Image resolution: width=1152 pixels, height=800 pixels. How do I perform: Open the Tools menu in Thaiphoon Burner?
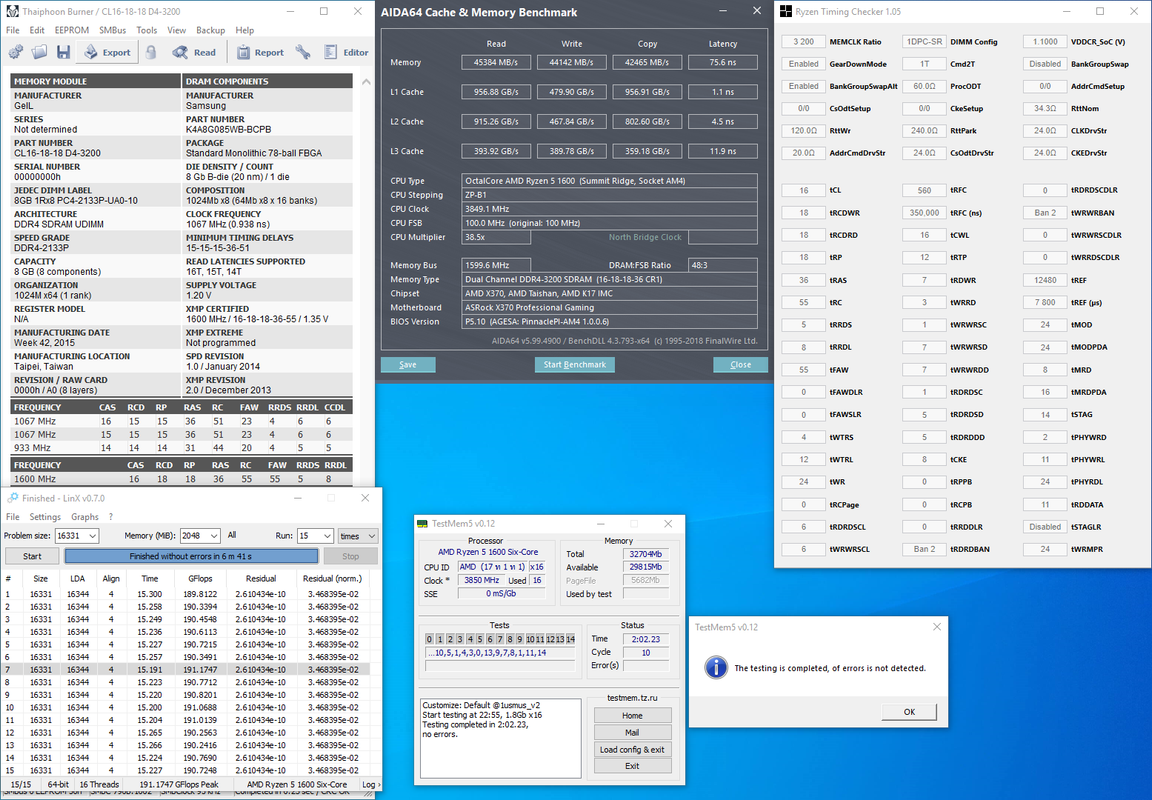(147, 30)
